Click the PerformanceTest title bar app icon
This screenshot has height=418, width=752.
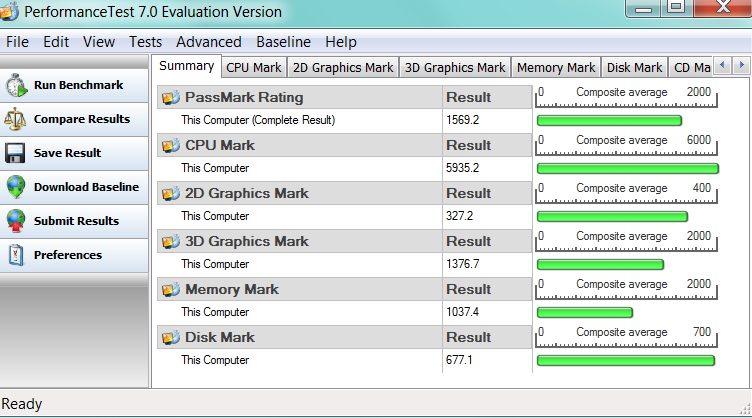(x=9, y=12)
